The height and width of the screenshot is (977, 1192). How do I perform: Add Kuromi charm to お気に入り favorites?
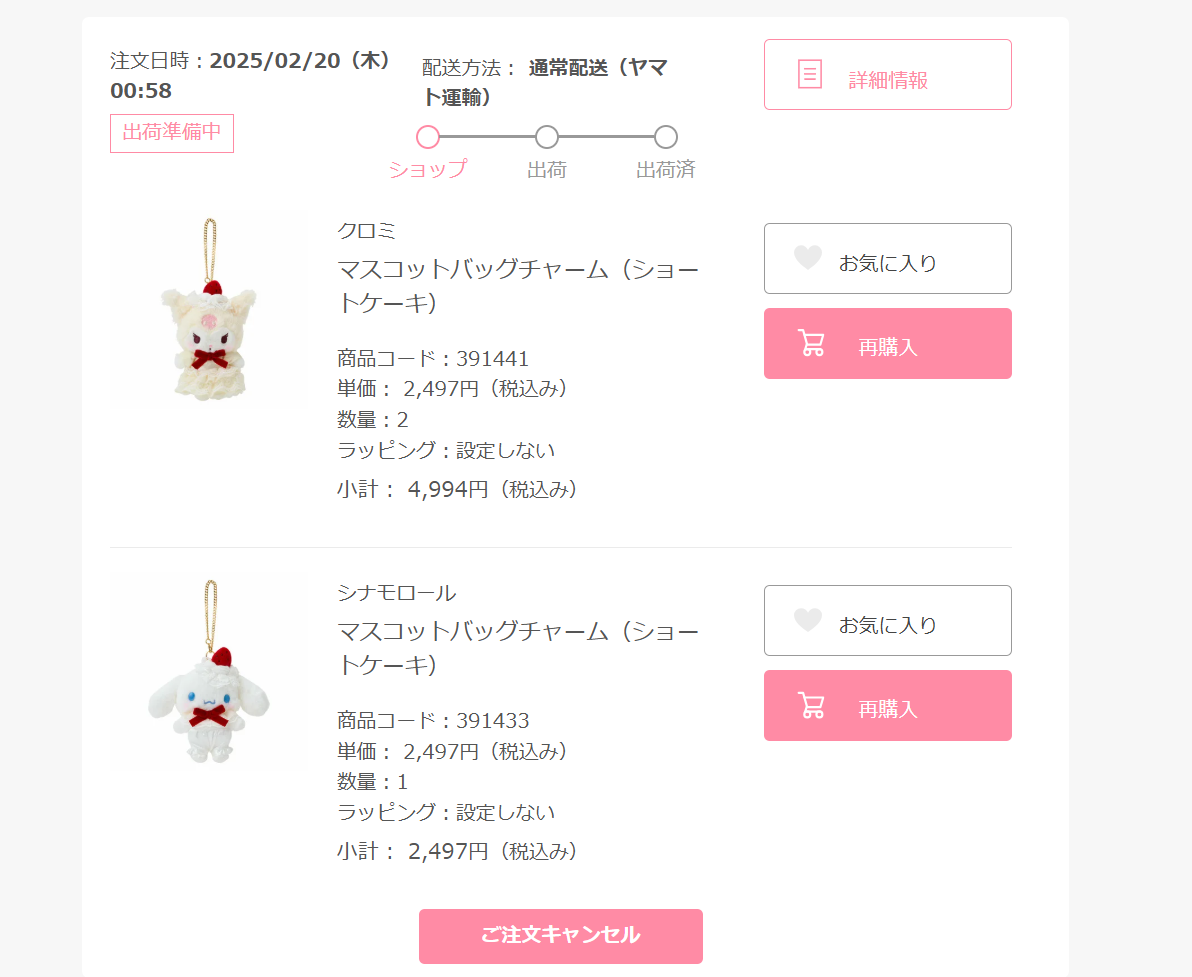click(x=888, y=259)
